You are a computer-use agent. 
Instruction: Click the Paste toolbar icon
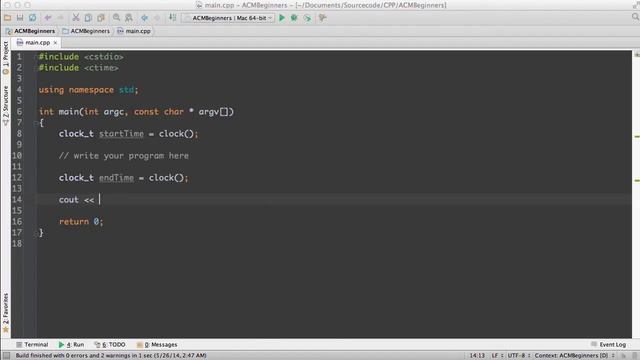point(101,18)
